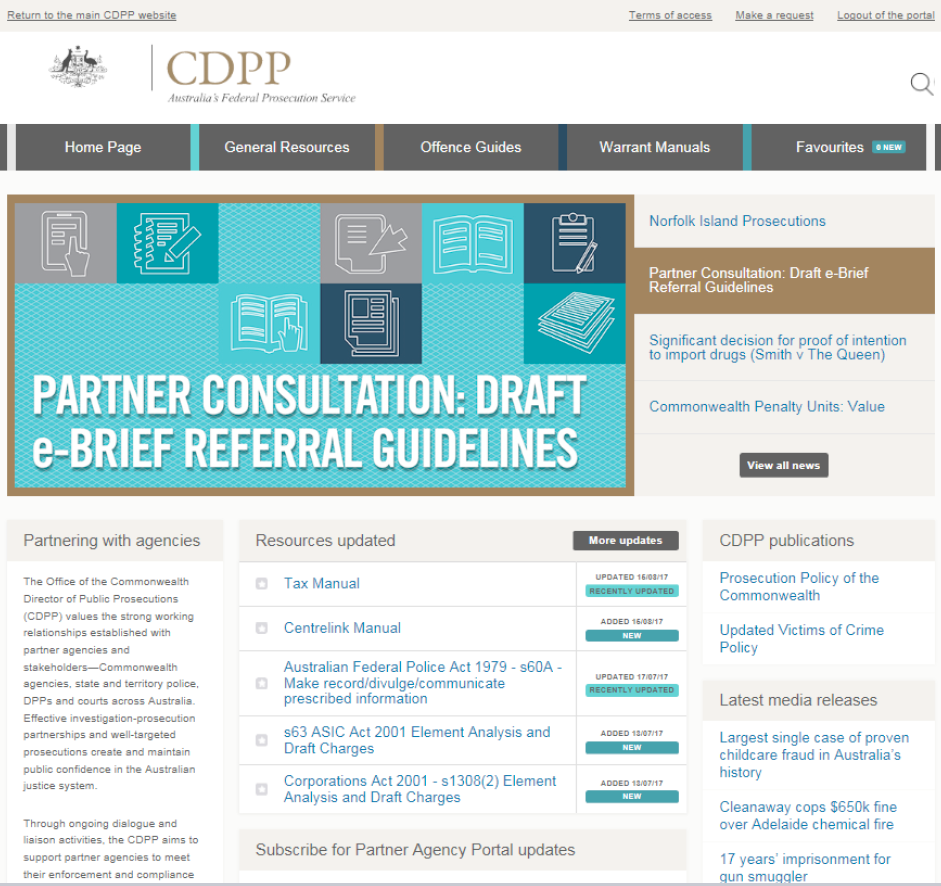The width and height of the screenshot is (941, 886).
Task: Click the Make a request link
Action: coord(775,15)
